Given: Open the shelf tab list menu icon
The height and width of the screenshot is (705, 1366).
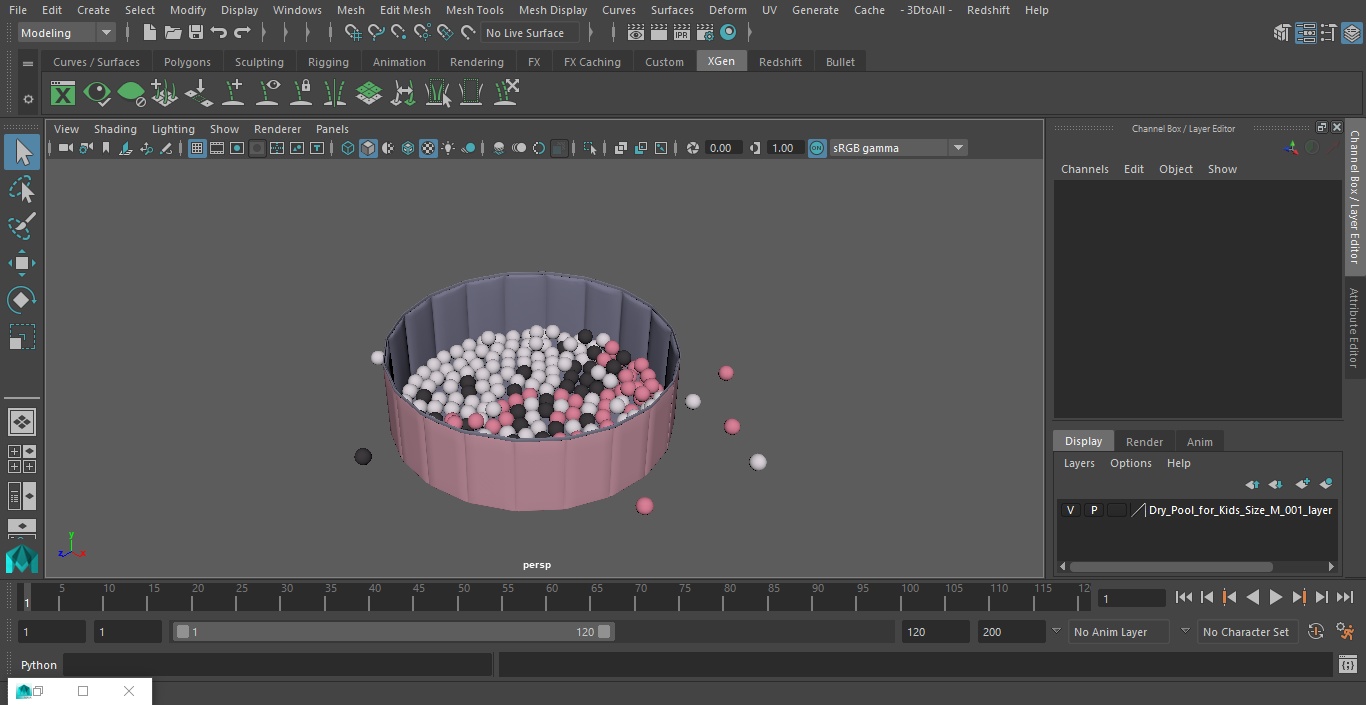Looking at the screenshot, I should coord(28,63).
